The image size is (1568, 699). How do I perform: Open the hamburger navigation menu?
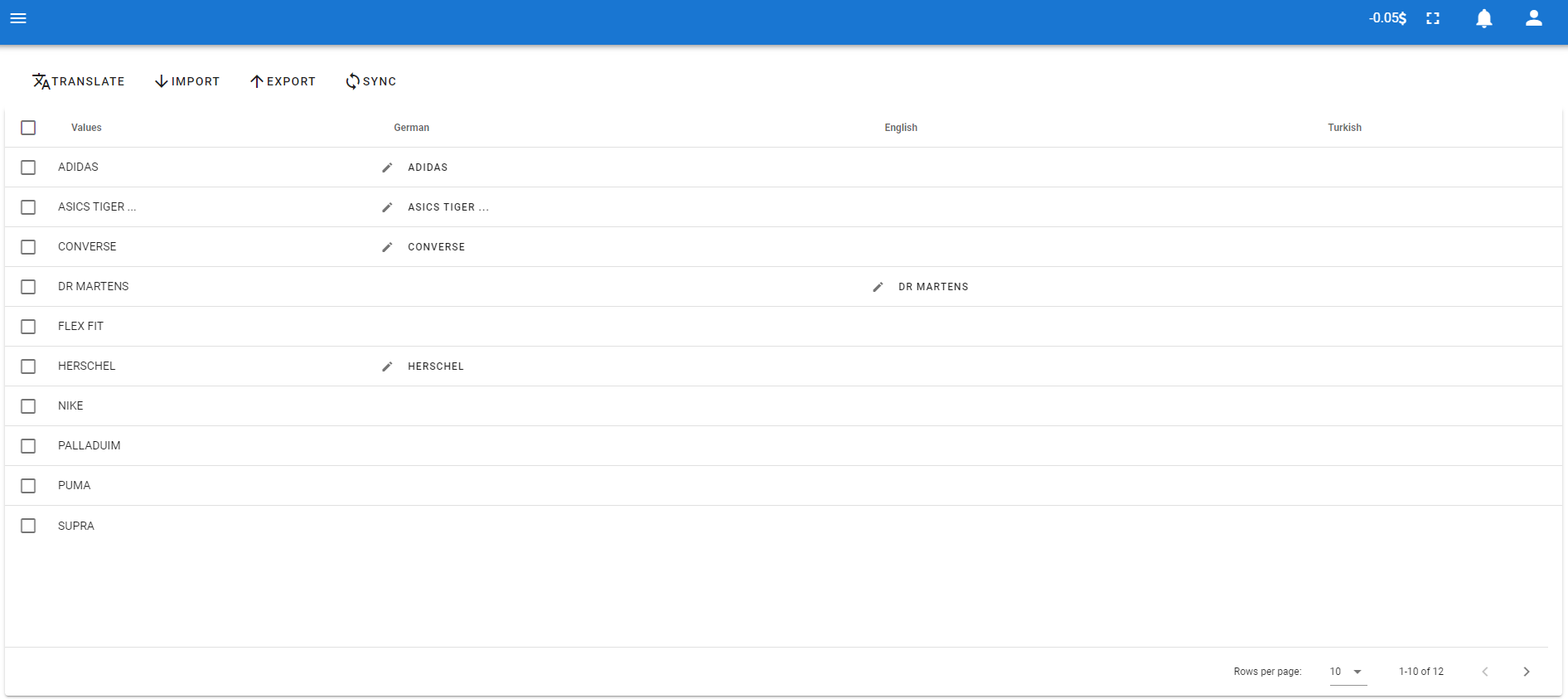pyautogui.click(x=18, y=18)
